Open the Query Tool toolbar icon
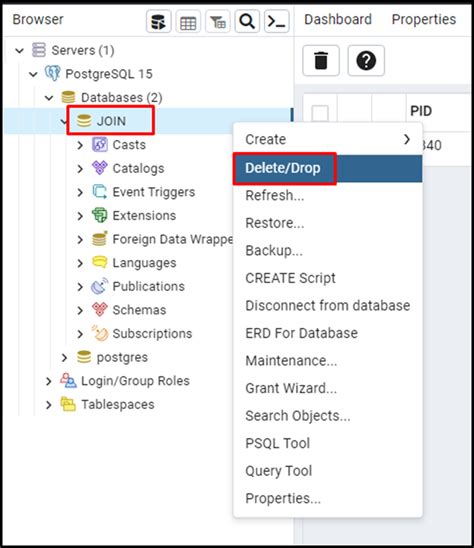 (158, 22)
